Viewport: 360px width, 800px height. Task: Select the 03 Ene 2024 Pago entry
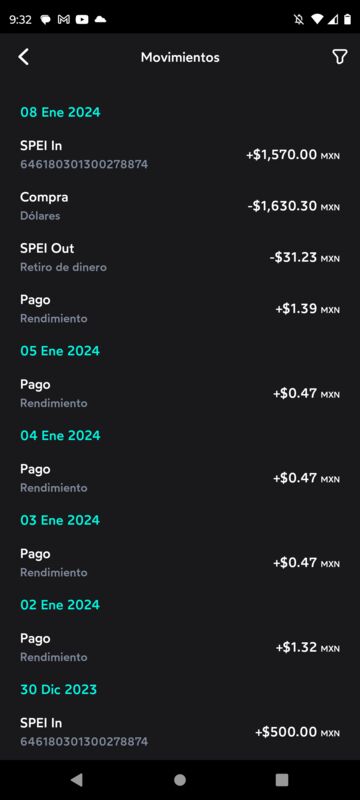[x=180, y=563]
